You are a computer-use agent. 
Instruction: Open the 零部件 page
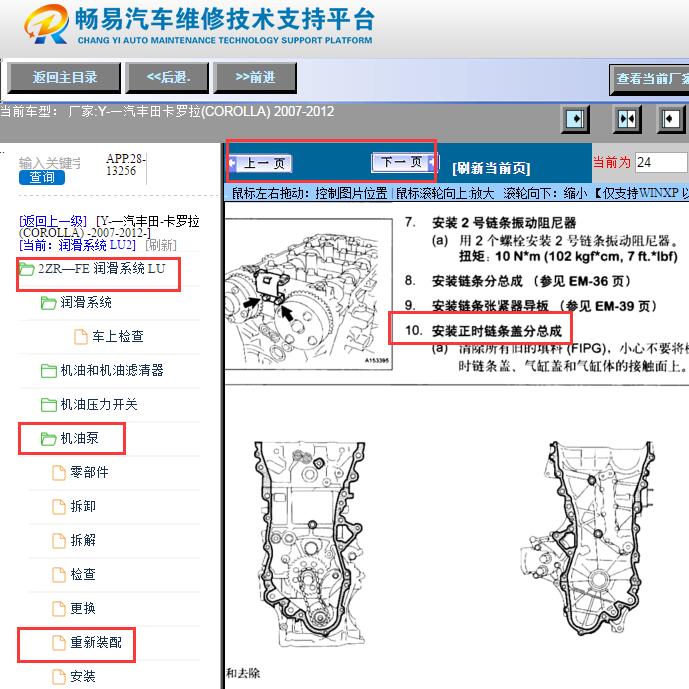tap(90, 472)
